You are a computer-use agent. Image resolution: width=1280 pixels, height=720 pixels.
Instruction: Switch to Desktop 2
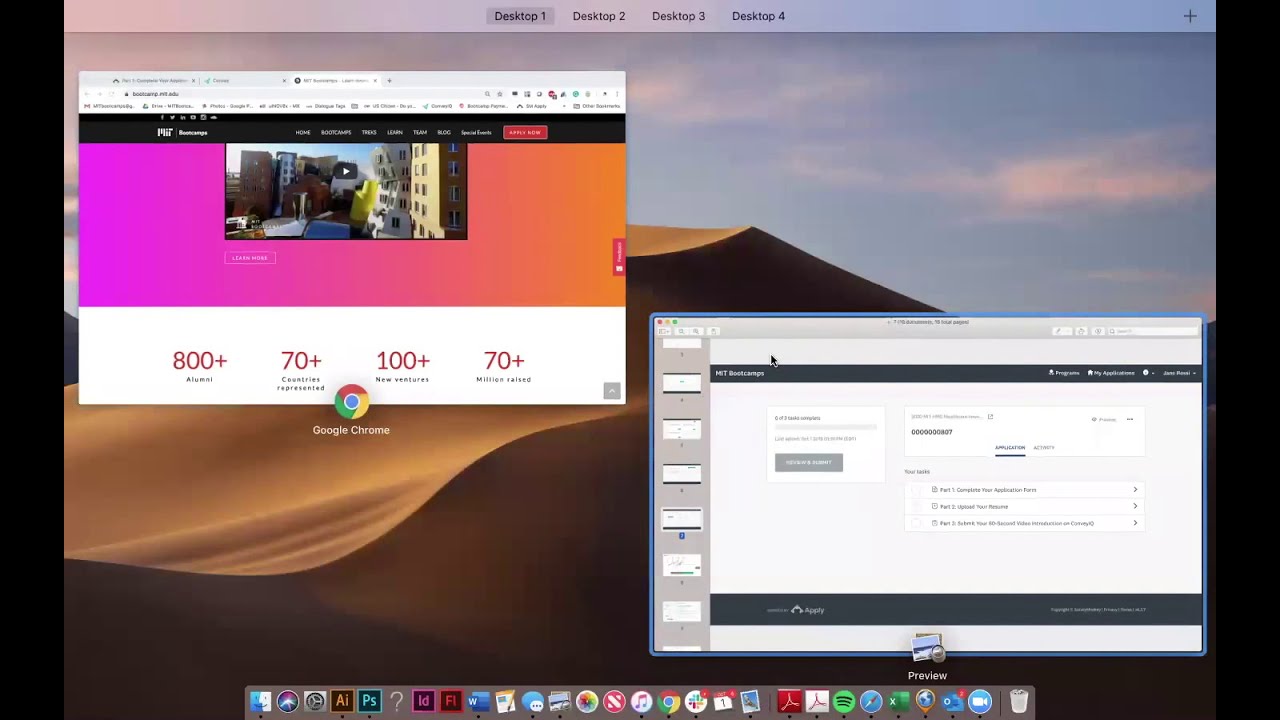tap(599, 16)
